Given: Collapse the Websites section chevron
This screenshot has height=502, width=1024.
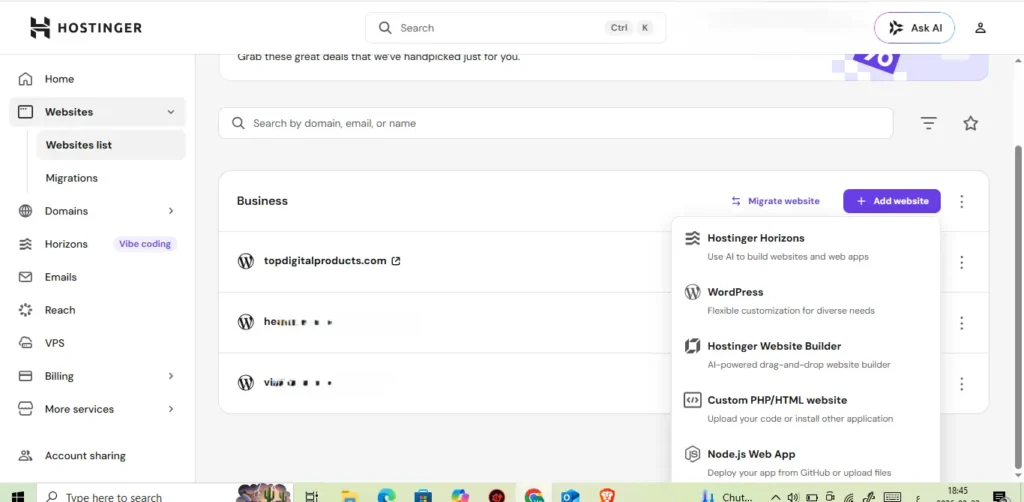Looking at the screenshot, I should pyautogui.click(x=170, y=112).
